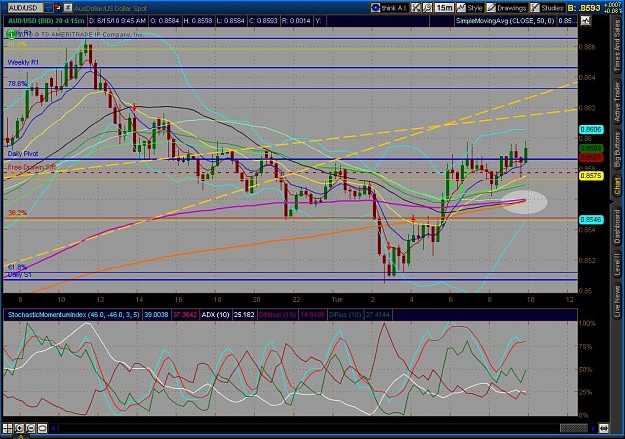Viewport: 625px width, 439px height.
Task: Click the reset zoom icon at bottom left
Action: coord(42,429)
